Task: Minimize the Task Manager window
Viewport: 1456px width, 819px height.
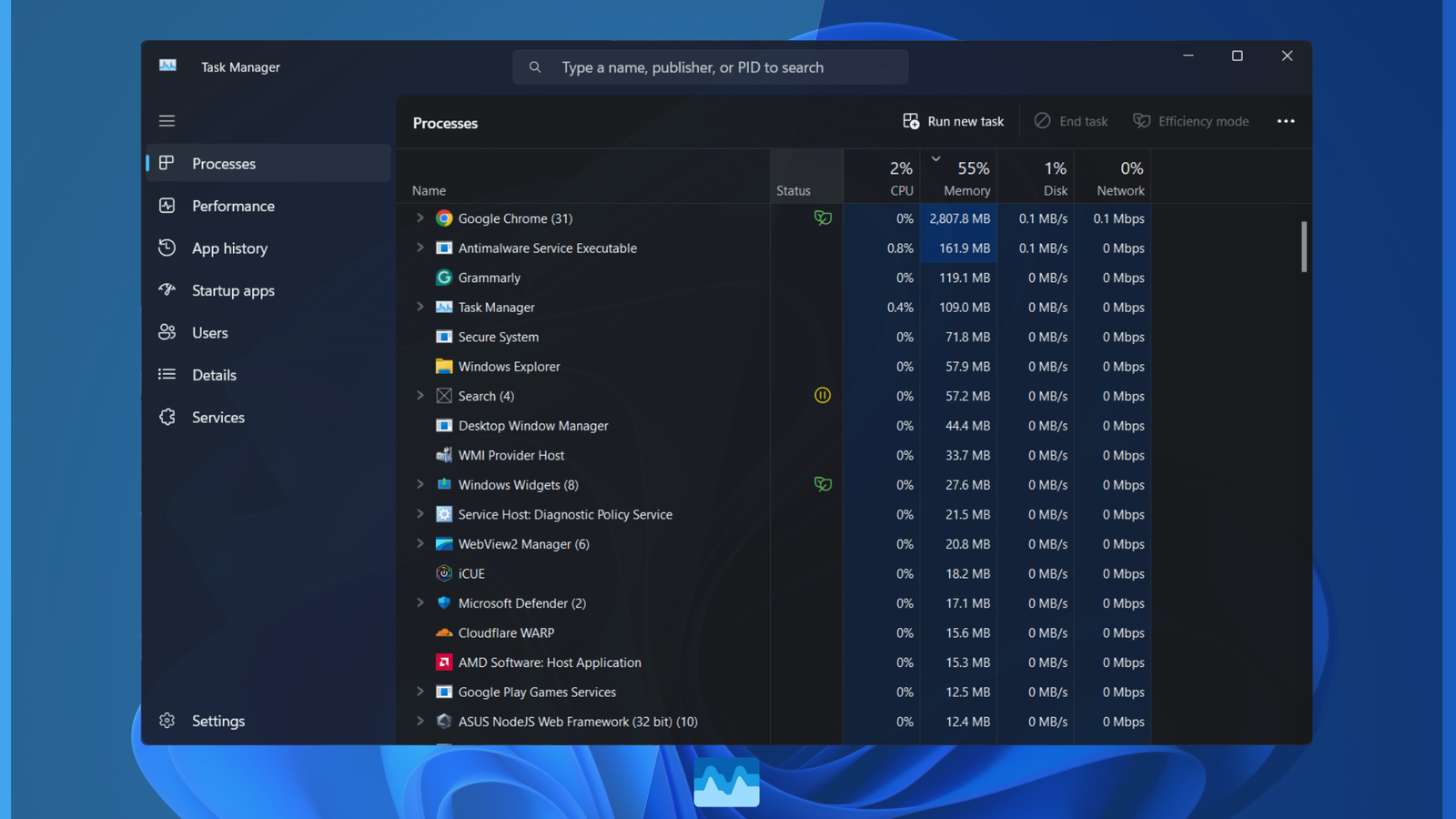Action: tap(1188, 56)
